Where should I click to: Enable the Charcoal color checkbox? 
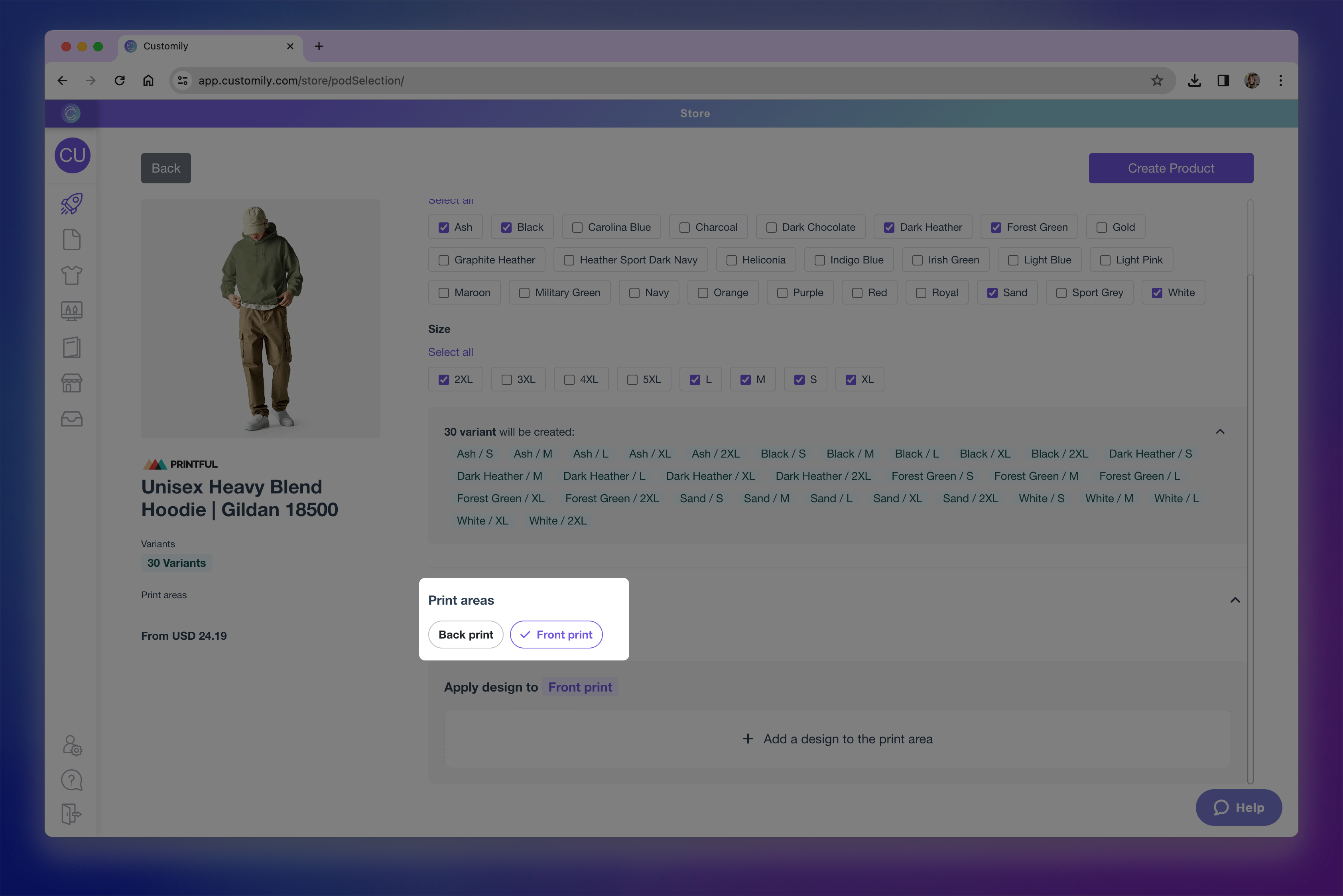click(684, 228)
